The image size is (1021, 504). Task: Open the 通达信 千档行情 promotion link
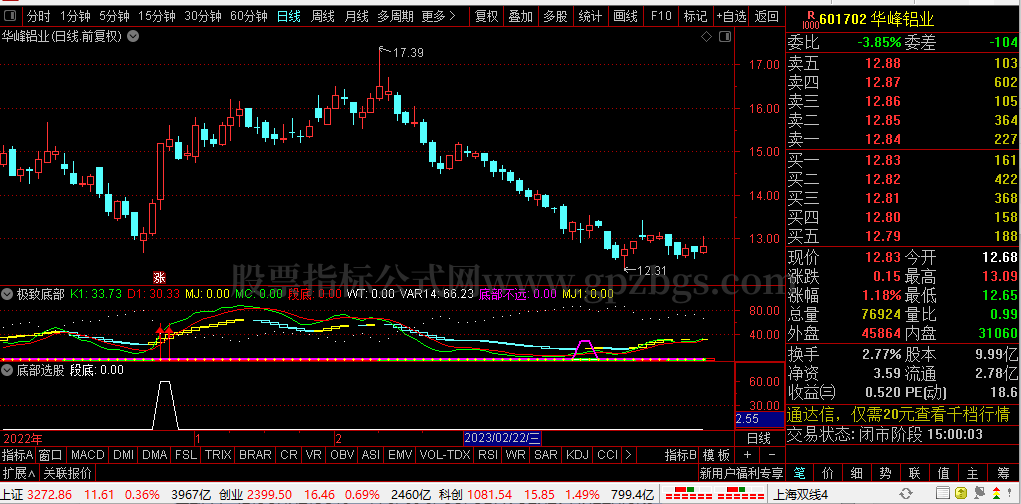click(899, 414)
